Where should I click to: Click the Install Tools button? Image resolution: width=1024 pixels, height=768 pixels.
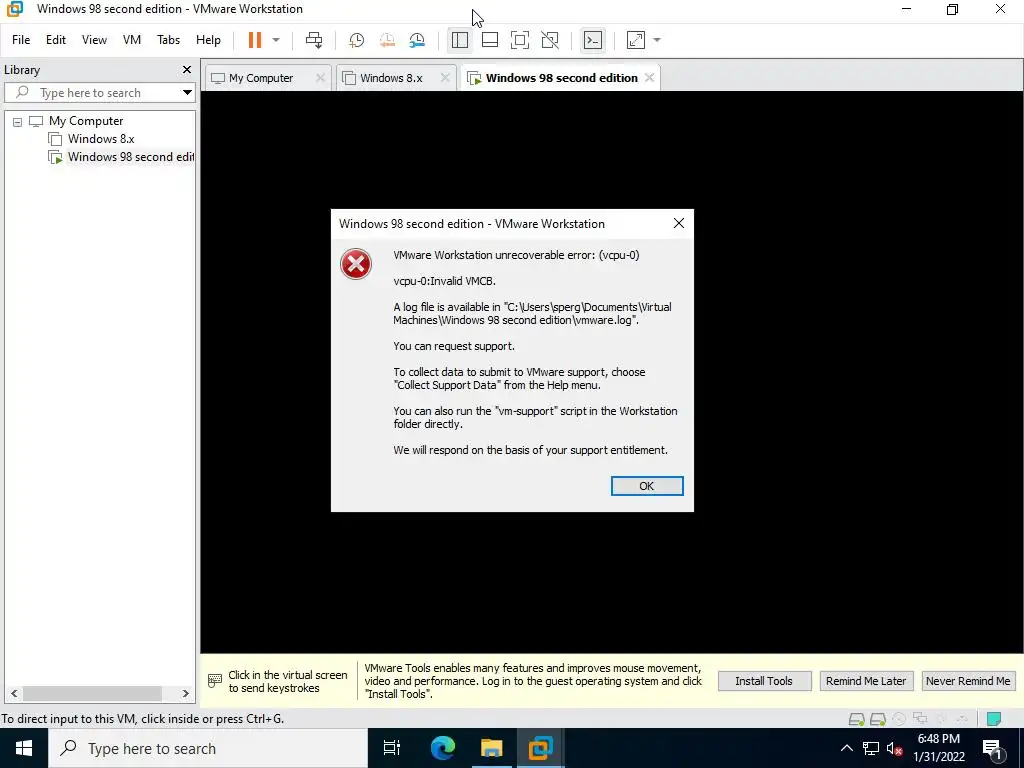coord(764,681)
